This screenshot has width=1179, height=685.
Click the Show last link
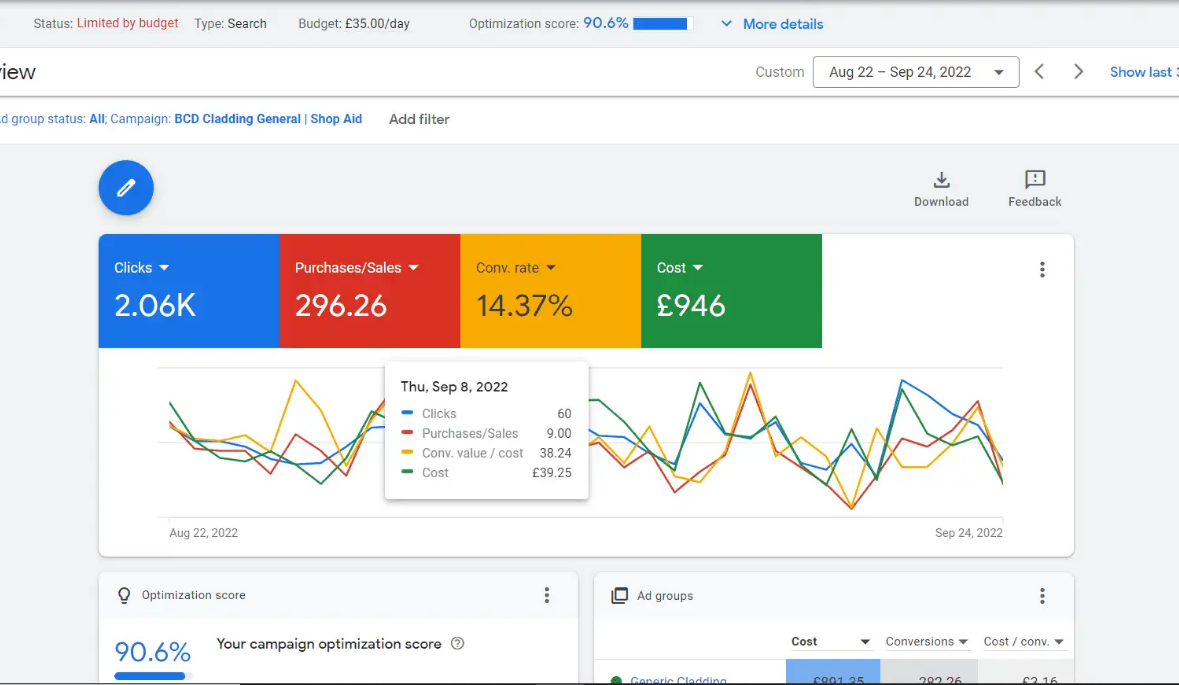pos(1144,72)
